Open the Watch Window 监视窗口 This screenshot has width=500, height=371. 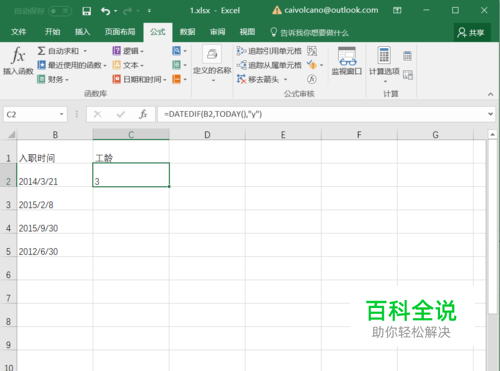click(347, 61)
